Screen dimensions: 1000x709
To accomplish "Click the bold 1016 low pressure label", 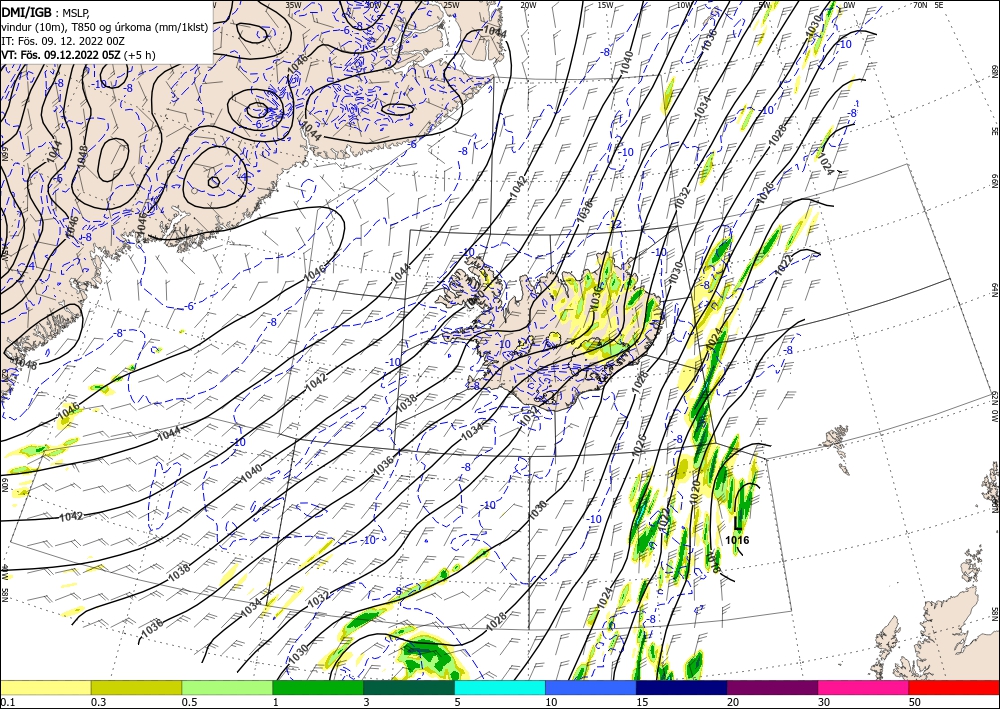I will point(737,541).
